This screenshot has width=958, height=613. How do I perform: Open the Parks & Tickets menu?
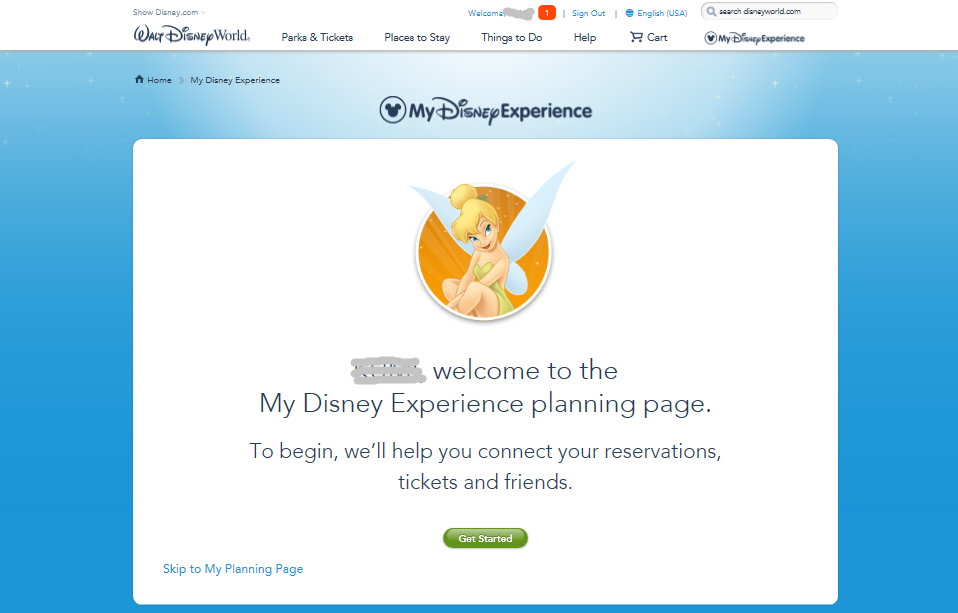pyautogui.click(x=317, y=37)
